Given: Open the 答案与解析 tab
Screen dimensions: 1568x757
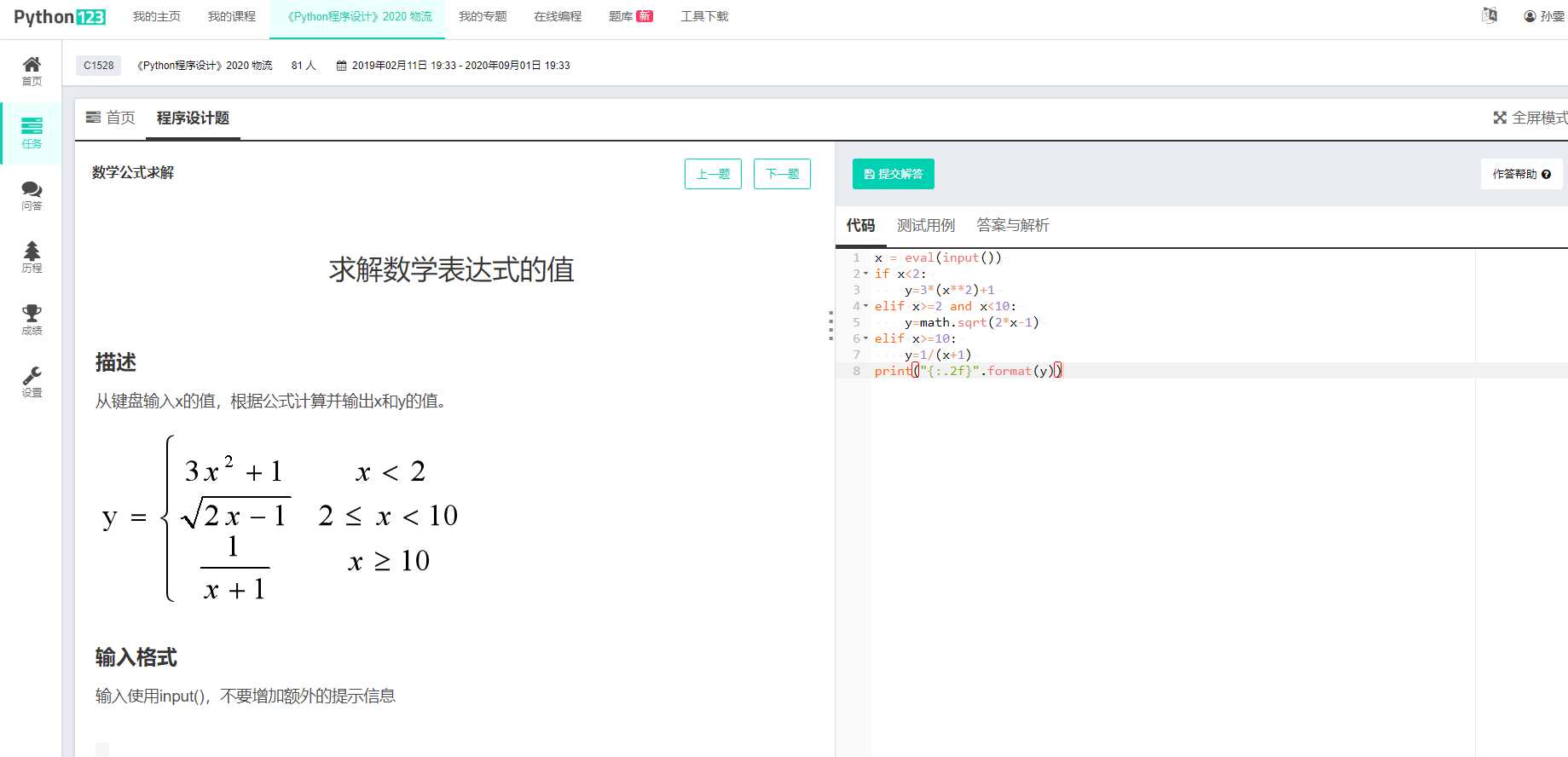Looking at the screenshot, I should (1013, 225).
